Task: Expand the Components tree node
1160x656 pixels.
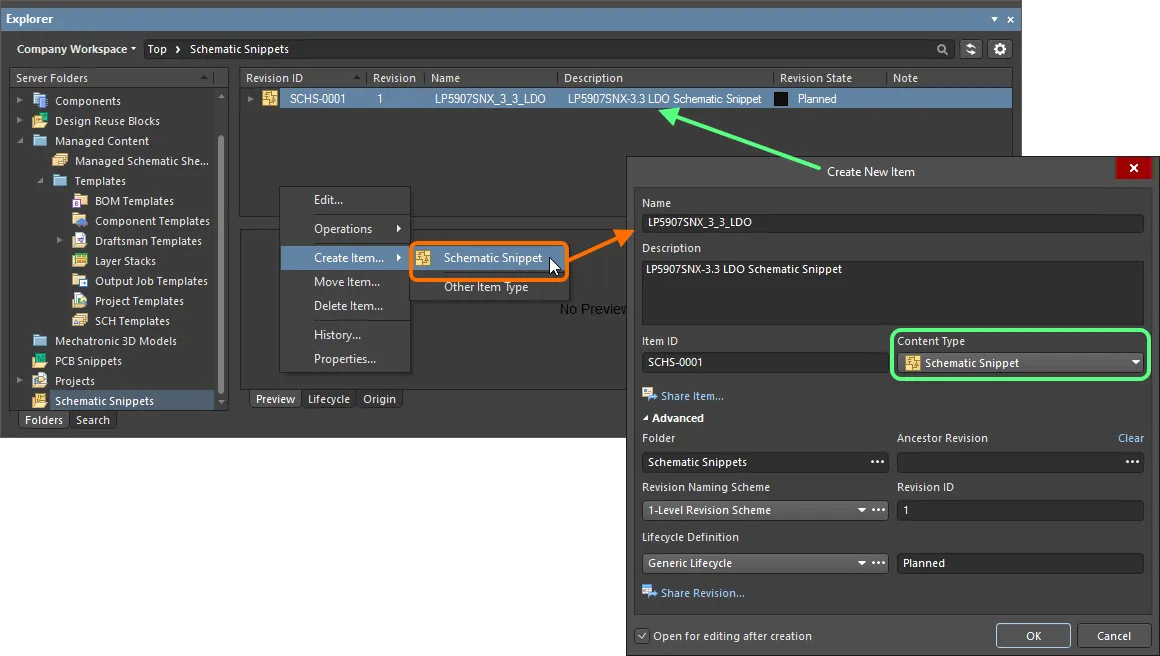Action: [x=20, y=100]
